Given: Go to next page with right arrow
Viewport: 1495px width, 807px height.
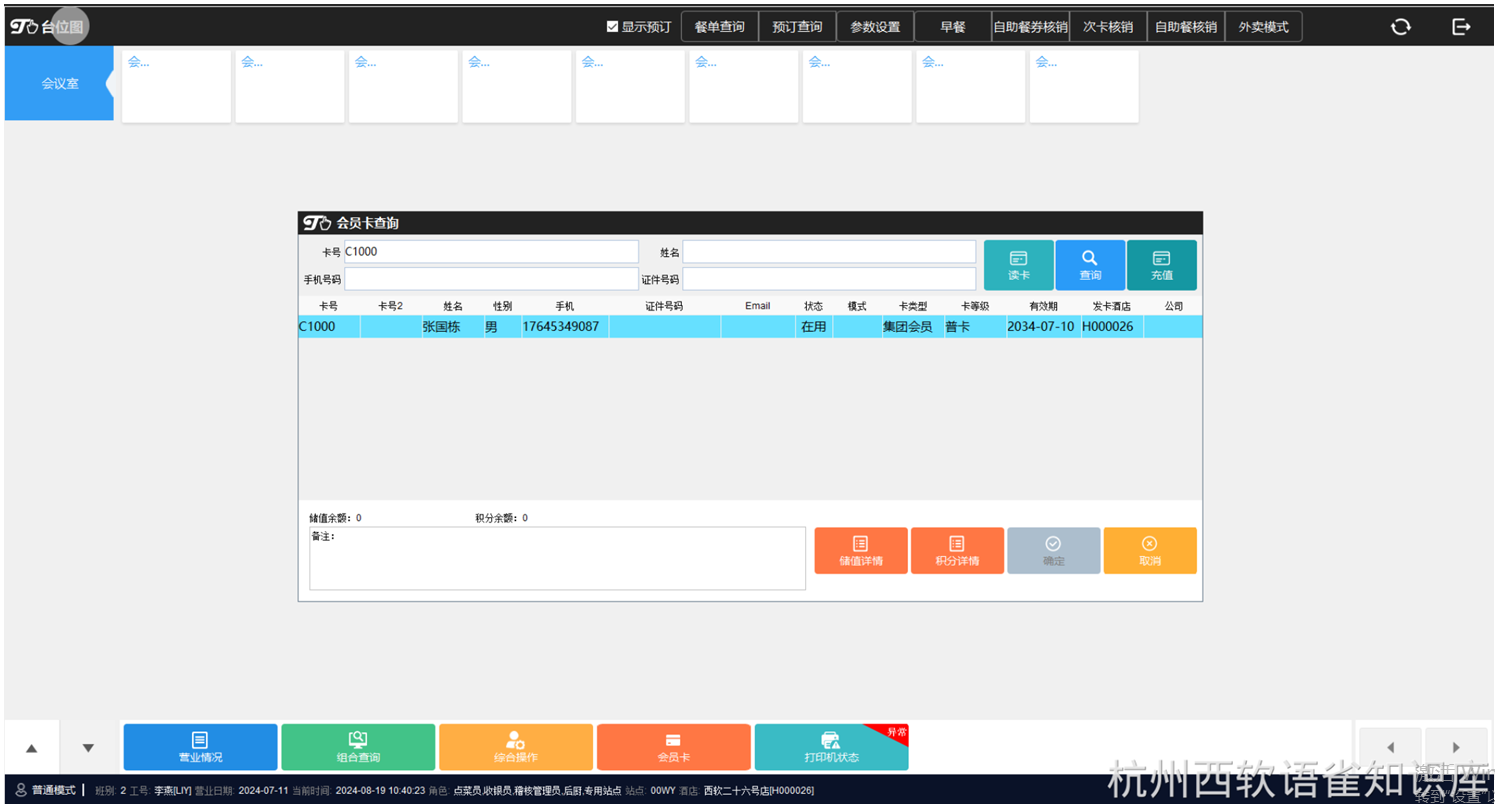Looking at the screenshot, I should [x=1456, y=747].
